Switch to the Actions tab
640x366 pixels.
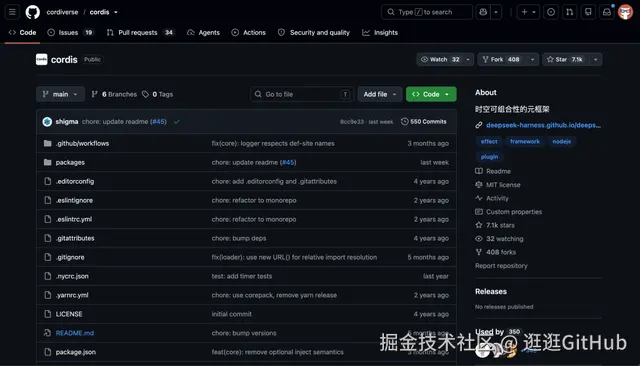pos(249,33)
